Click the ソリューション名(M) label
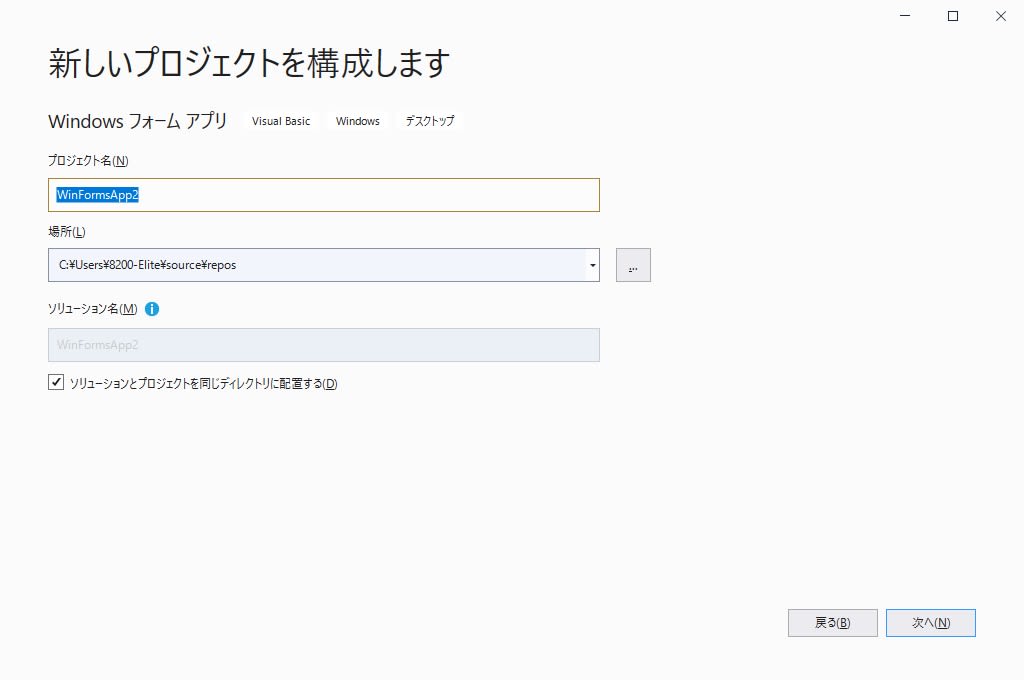Viewport: 1024px width, 680px height. 93,308
